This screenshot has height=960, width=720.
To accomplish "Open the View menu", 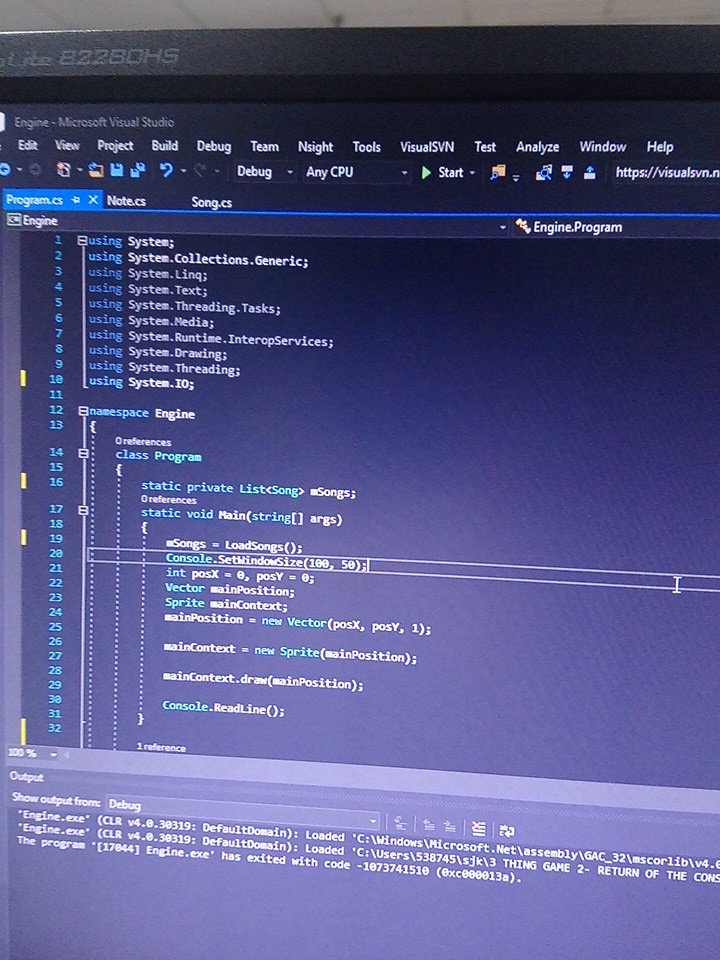I will tap(67, 145).
